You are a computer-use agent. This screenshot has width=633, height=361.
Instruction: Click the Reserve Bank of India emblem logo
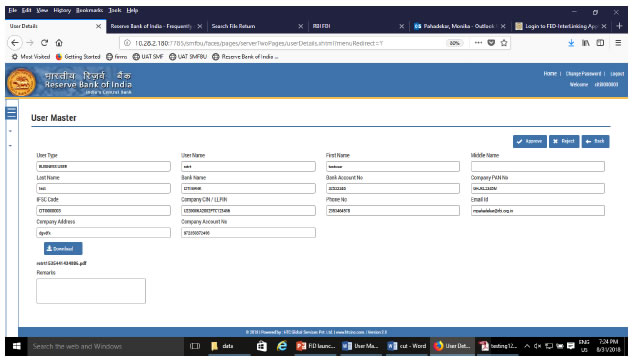pyautogui.click(x=21, y=82)
